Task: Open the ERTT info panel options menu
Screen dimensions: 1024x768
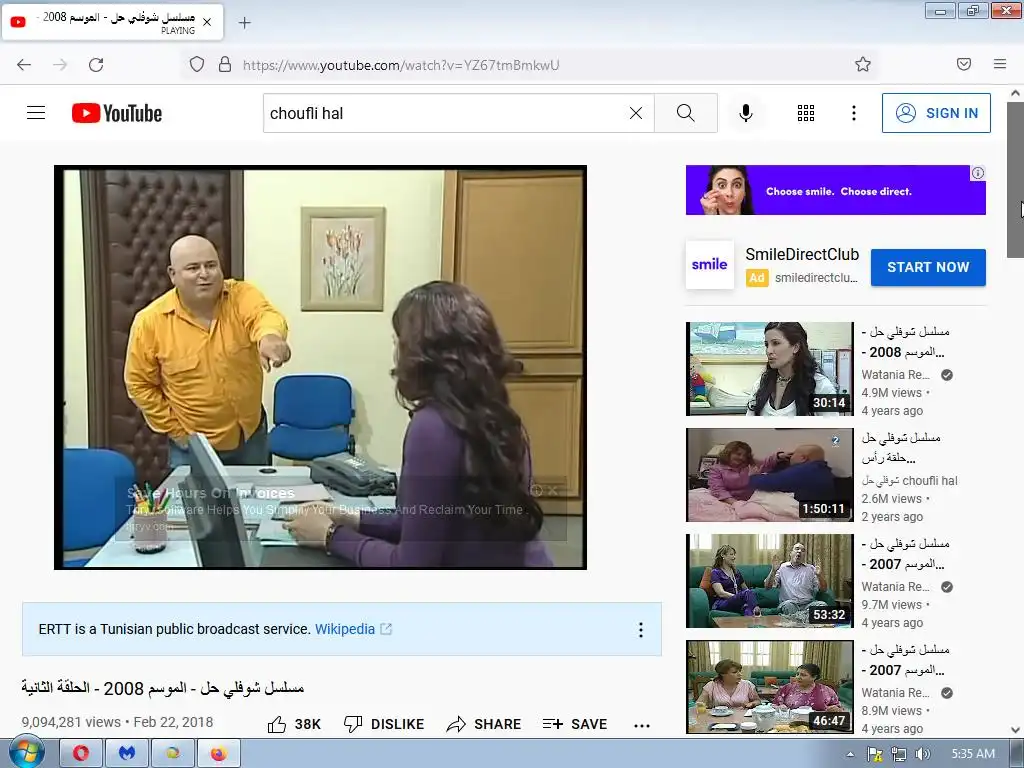Action: click(641, 630)
